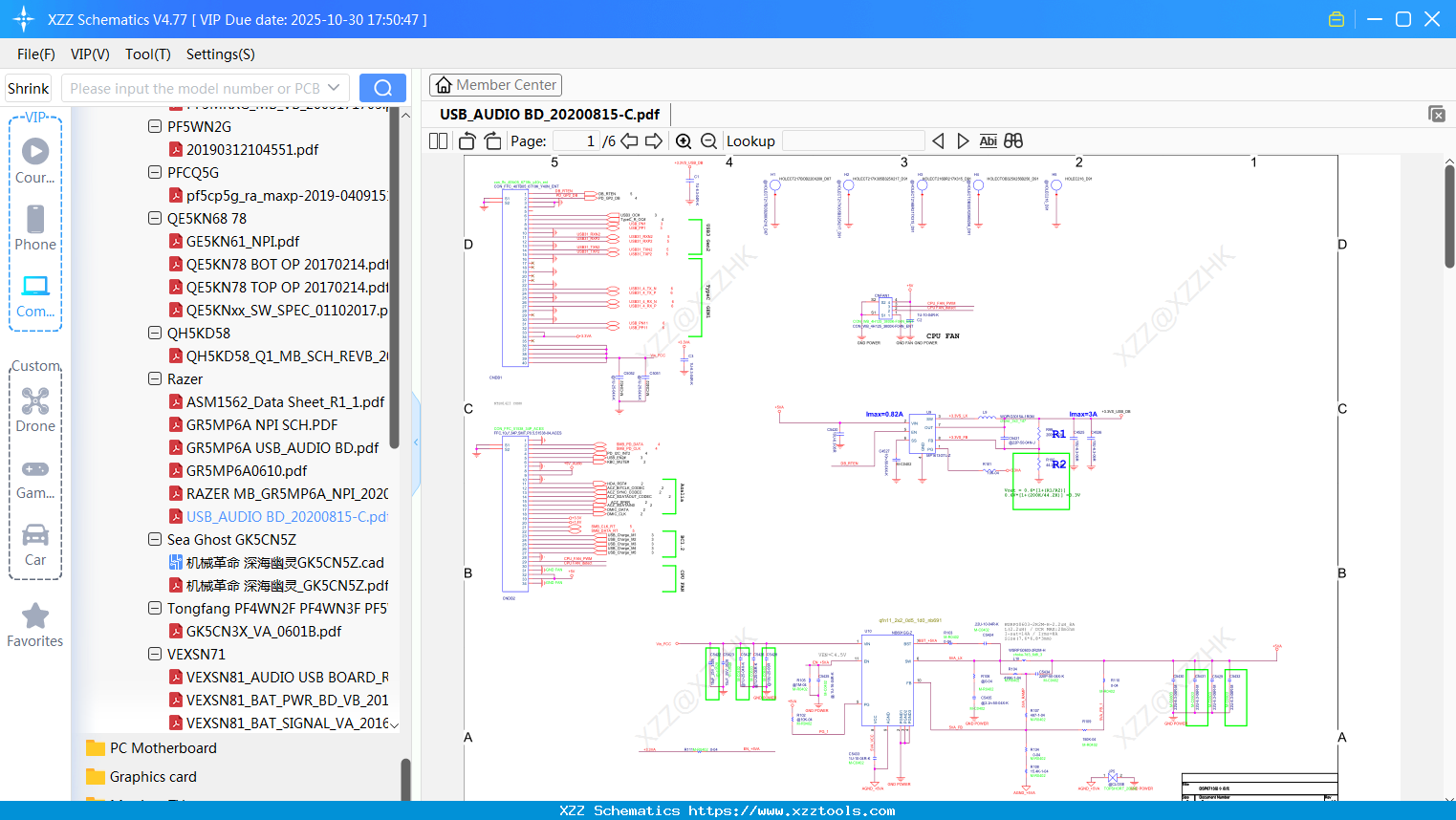1456x820 pixels.
Task: Collapse the Razer tree node
Action: [155, 379]
